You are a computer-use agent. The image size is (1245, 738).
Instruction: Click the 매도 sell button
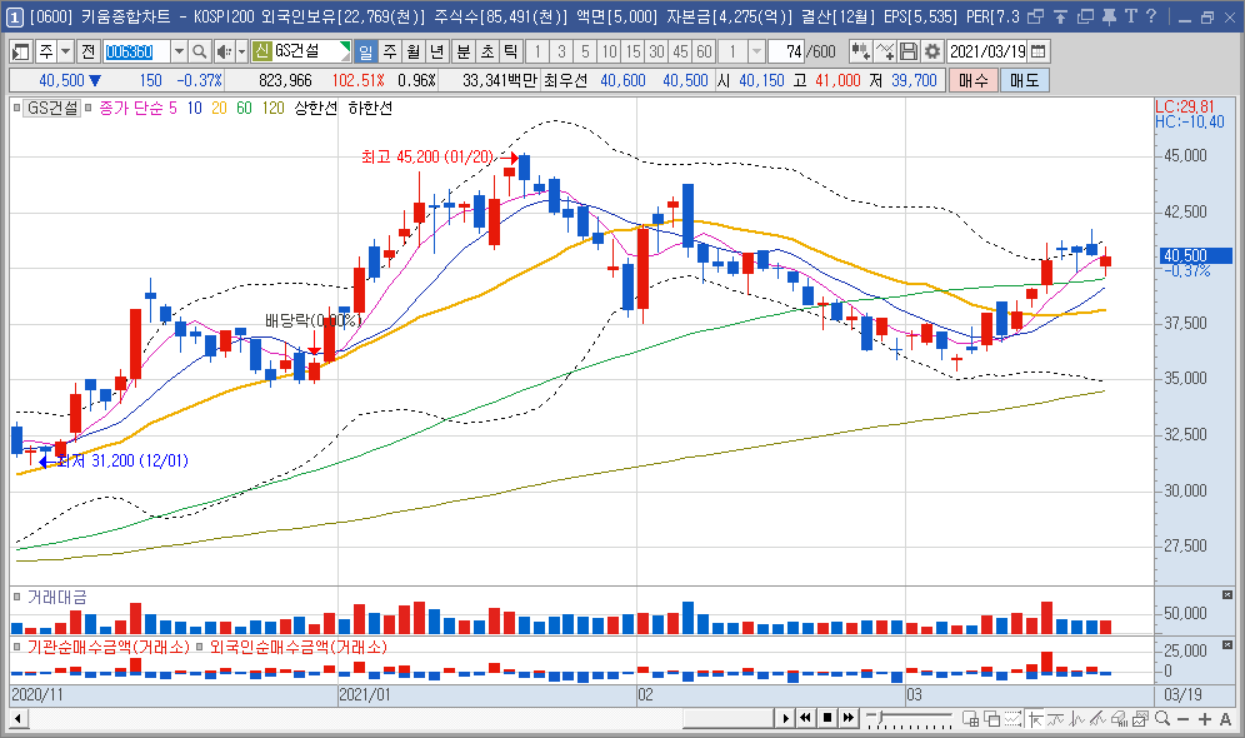click(x=1024, y=80)
